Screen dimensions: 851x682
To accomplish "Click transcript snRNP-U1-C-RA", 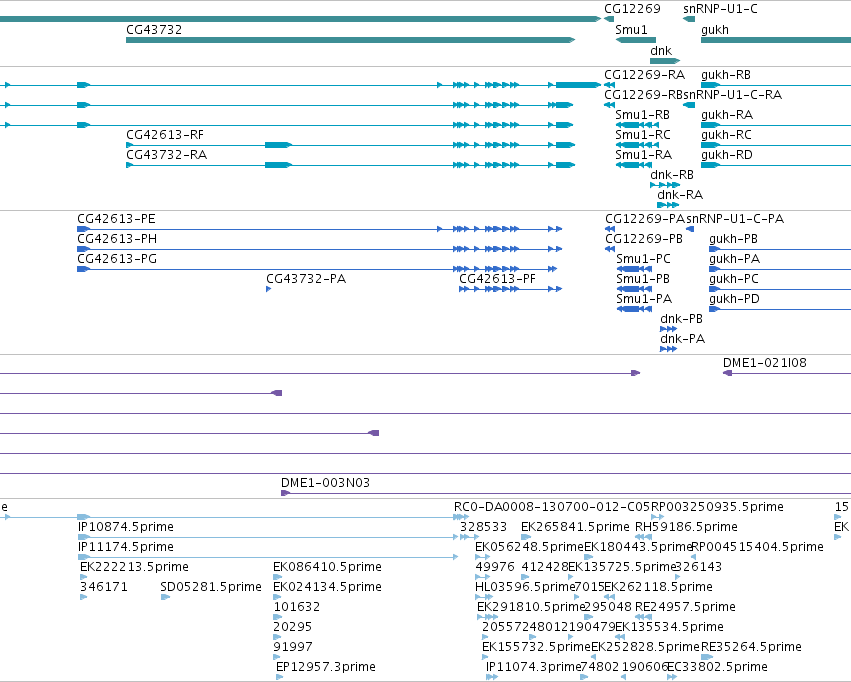I will tap(689, 105).
